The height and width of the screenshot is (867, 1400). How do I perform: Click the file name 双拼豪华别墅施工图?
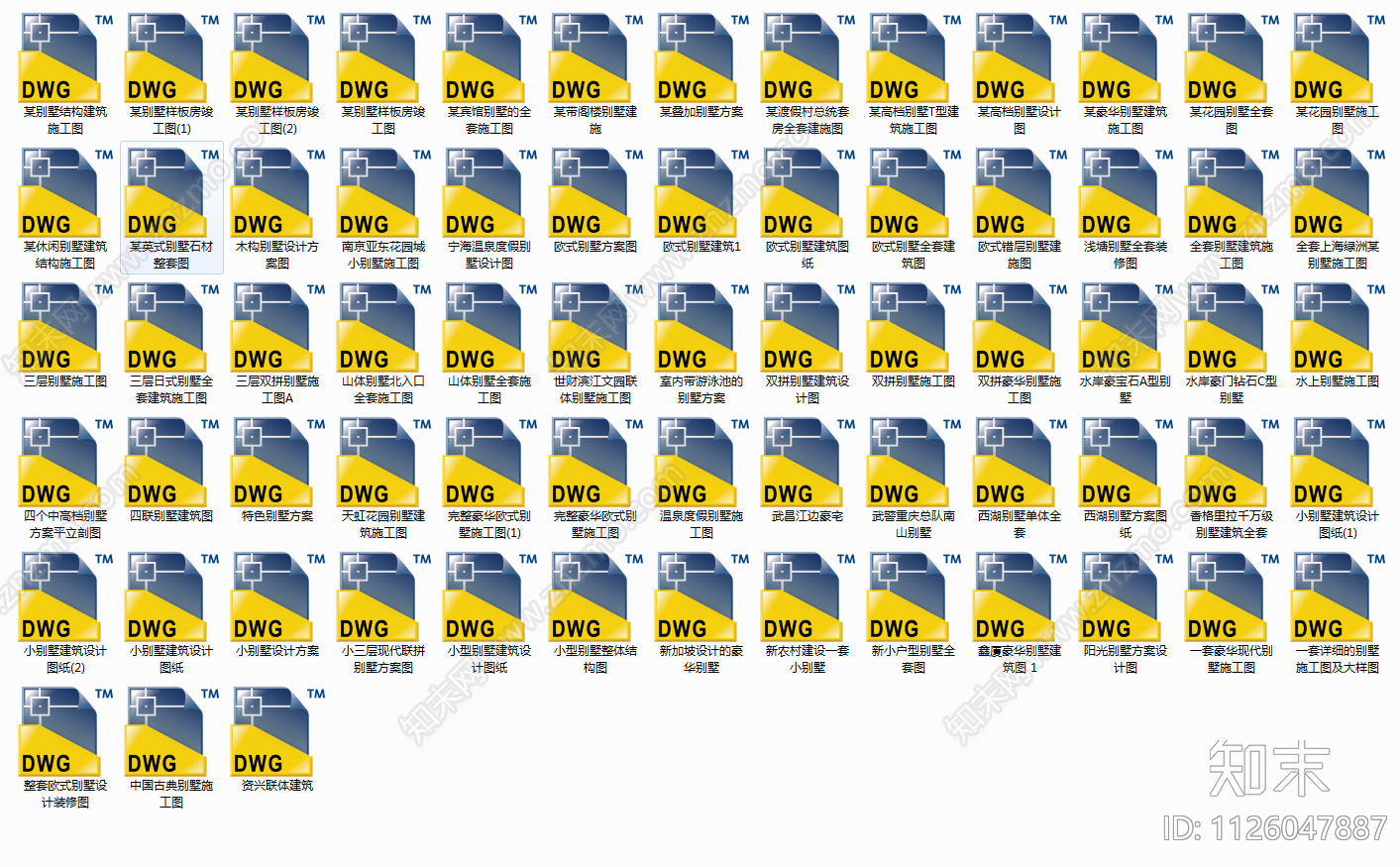[1020, 389]
